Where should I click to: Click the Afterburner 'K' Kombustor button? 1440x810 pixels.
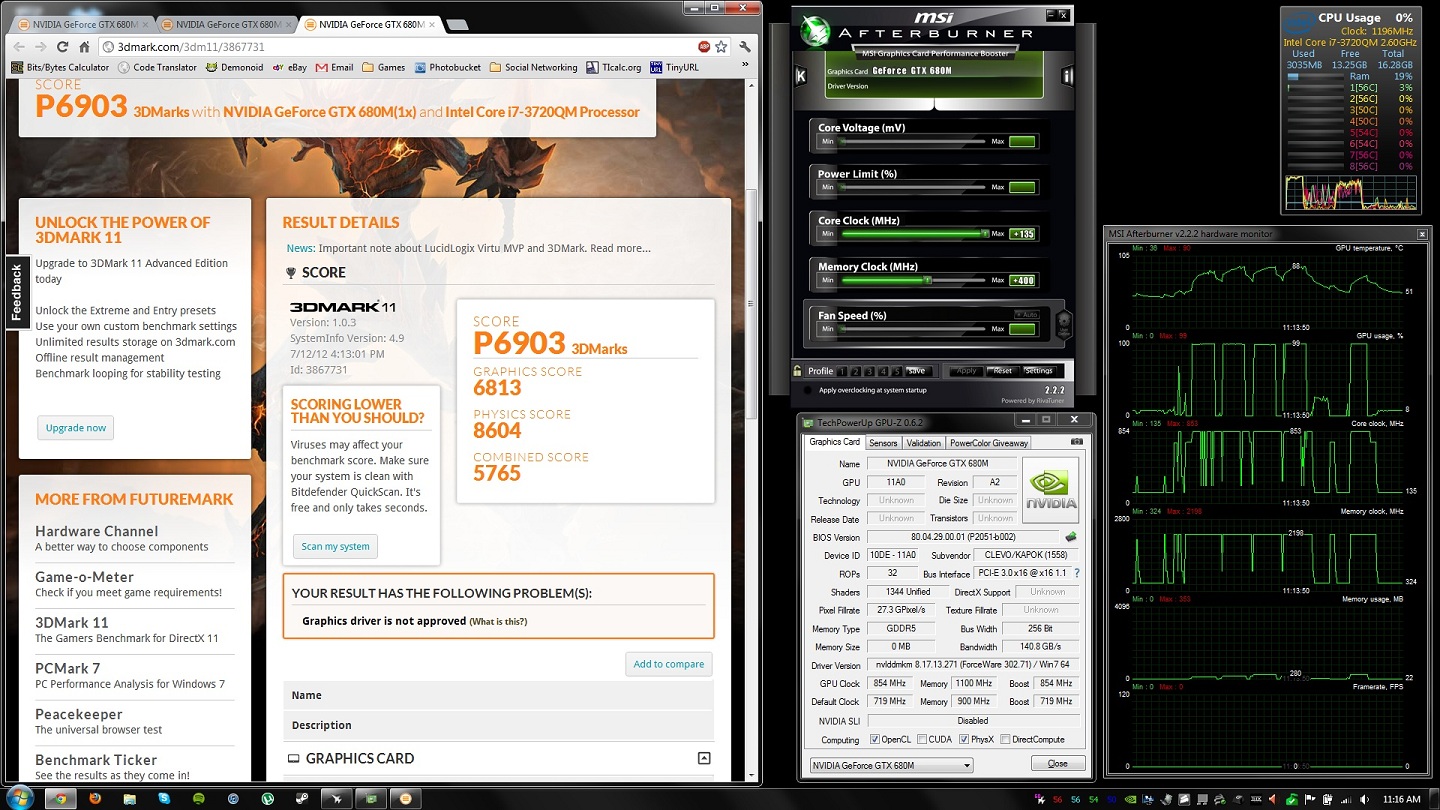pos(800,76)
